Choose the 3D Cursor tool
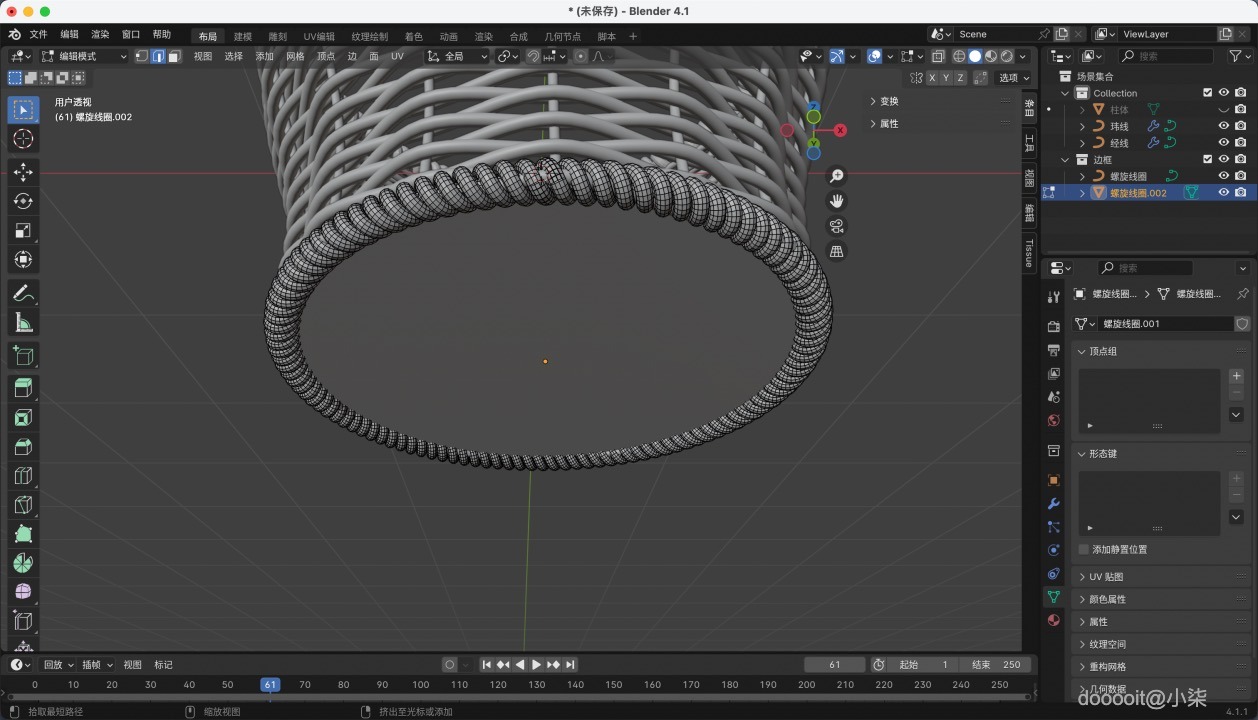1258x720 pixels. click(23, 139)
